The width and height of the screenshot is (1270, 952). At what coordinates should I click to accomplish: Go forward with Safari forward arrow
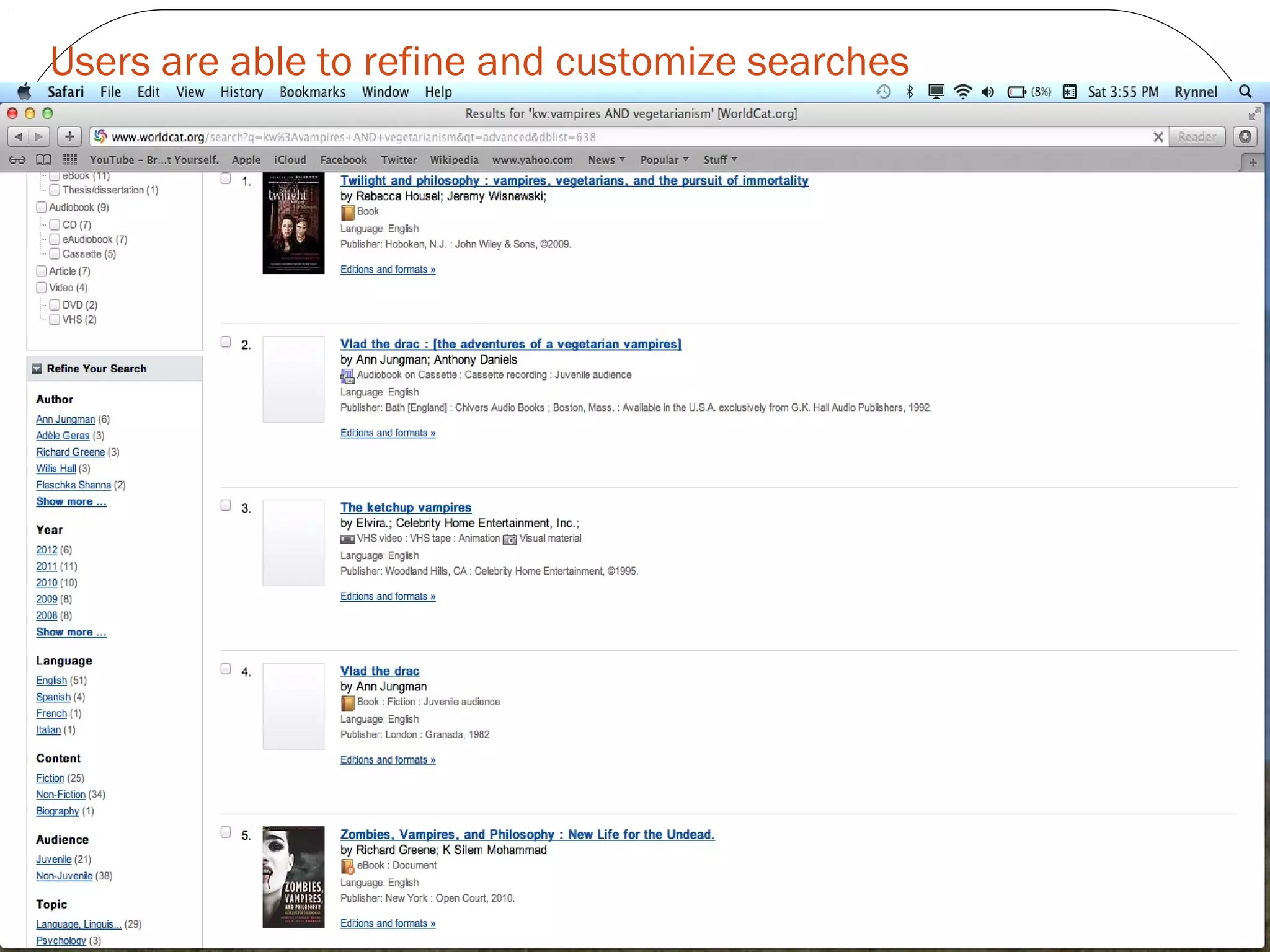point(38,136)
